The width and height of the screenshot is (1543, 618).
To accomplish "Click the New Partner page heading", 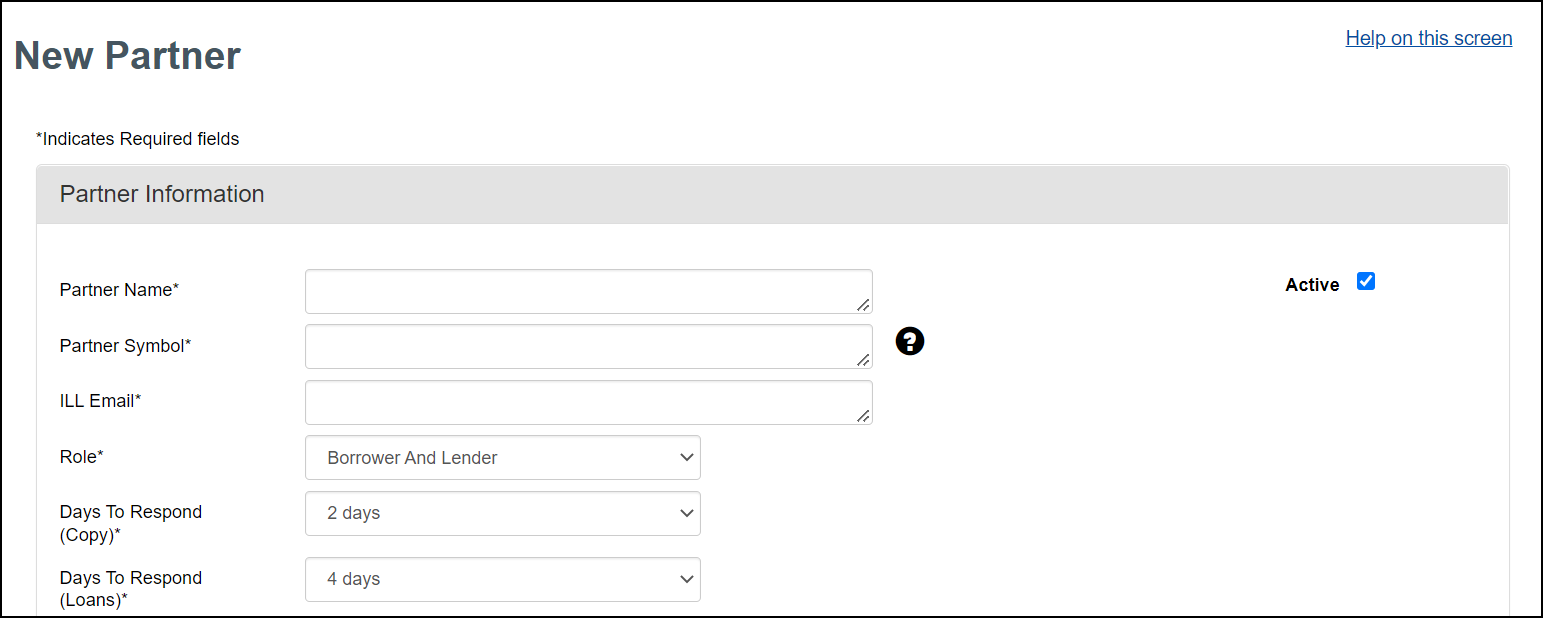I will point(128,56).
